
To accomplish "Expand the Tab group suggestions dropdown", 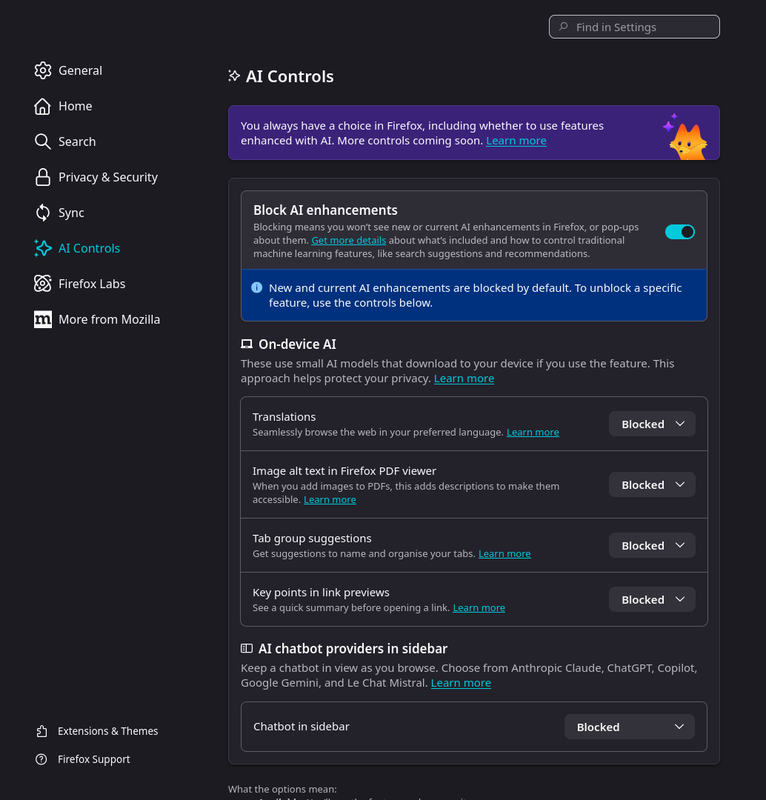I will click(x=652, y=546).
